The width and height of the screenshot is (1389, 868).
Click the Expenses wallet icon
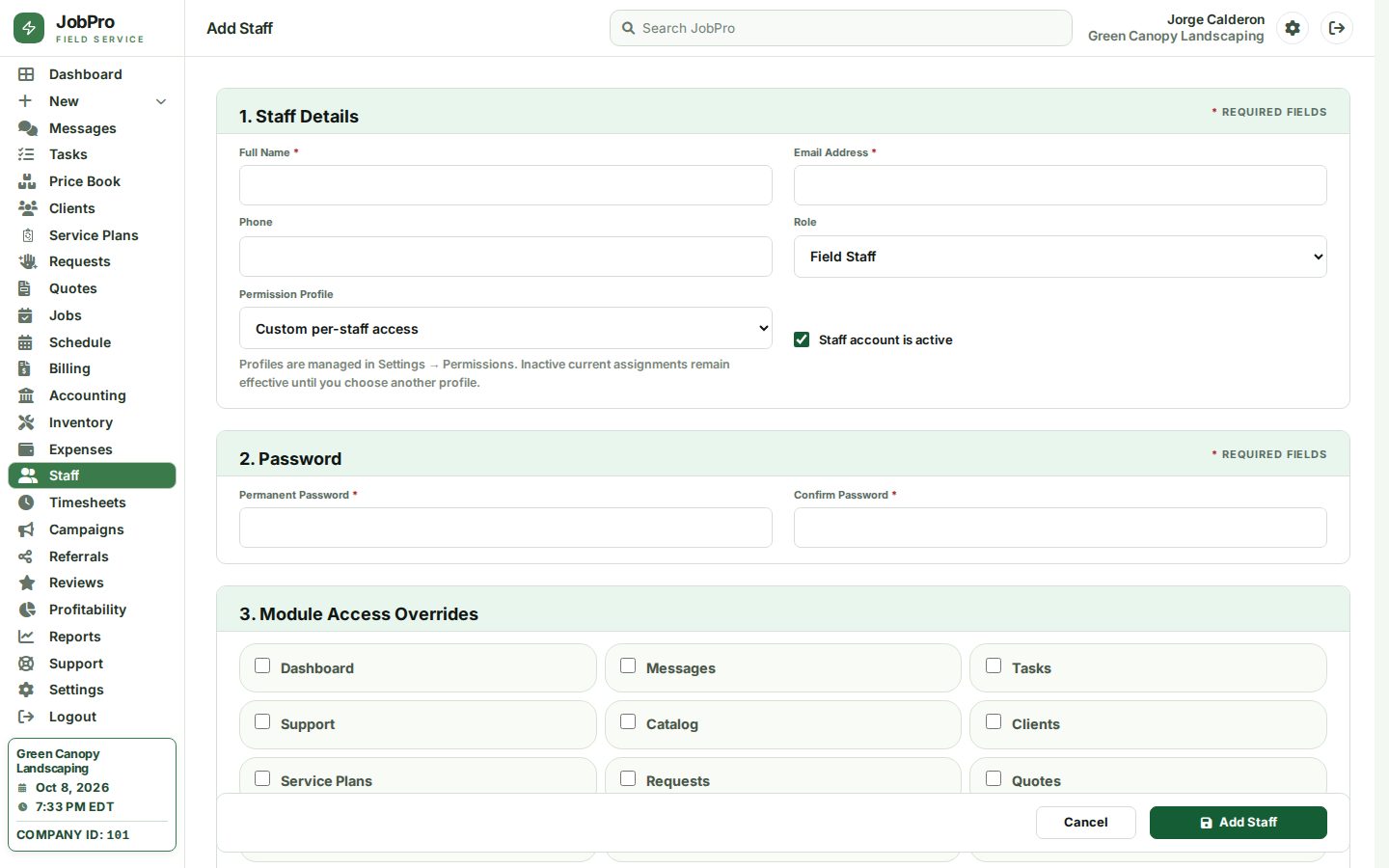(x=26, y=449)
